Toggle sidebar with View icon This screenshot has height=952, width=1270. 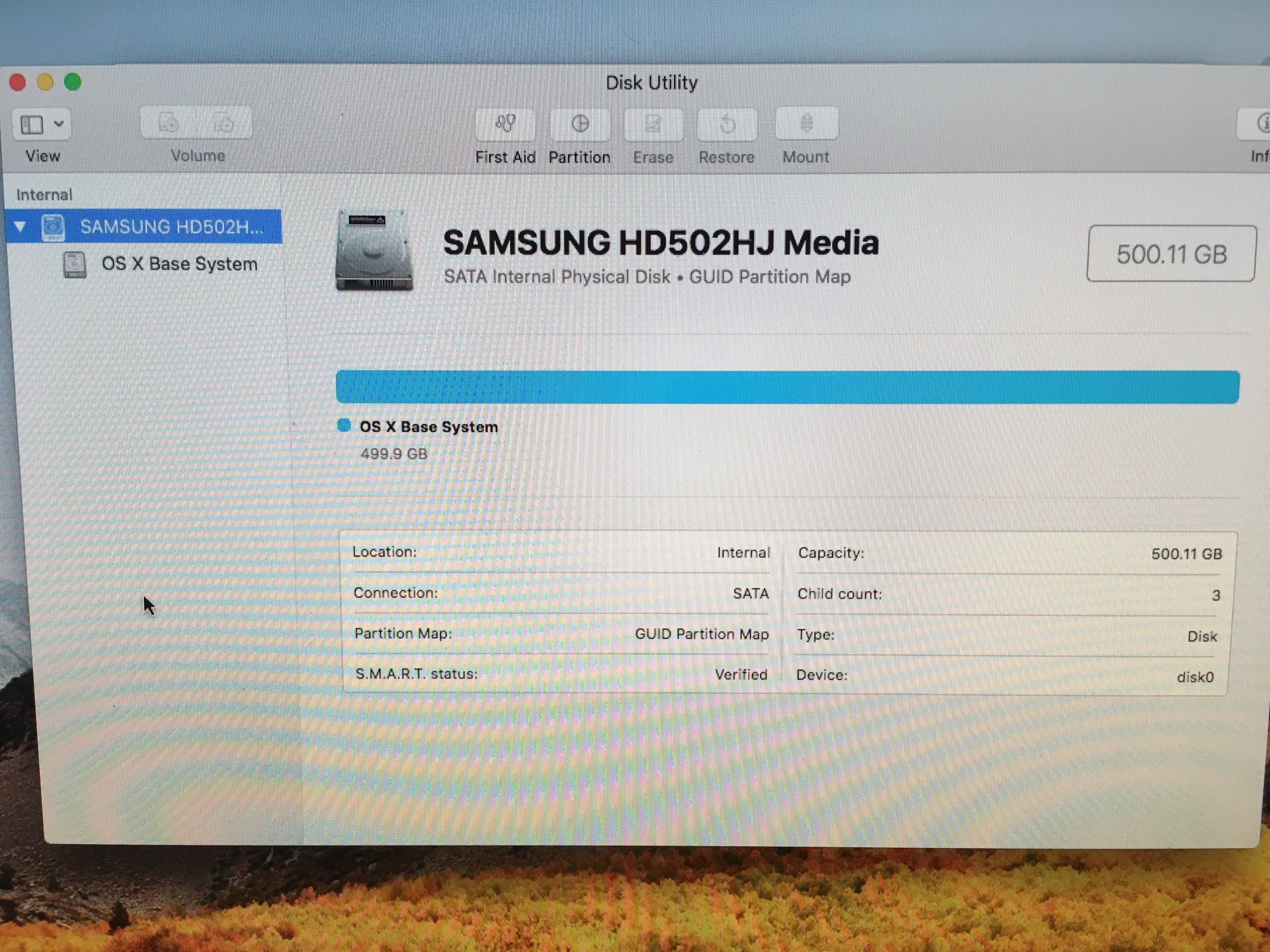pyautogui.click(x=32, y=124)
